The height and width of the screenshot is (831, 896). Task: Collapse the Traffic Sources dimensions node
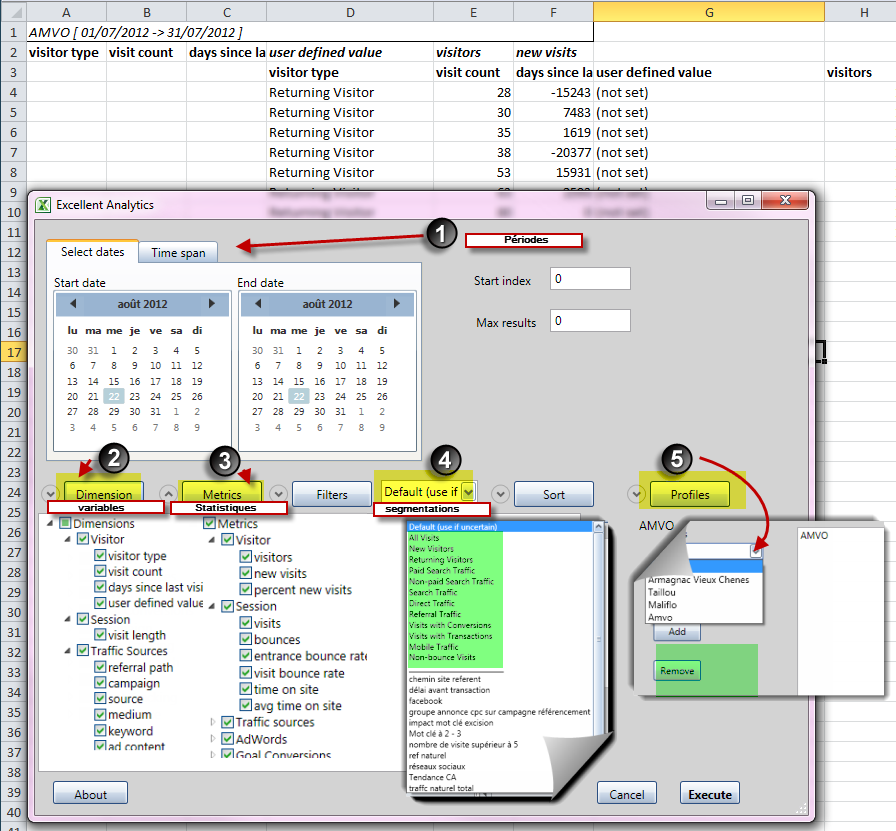[67, 650]
